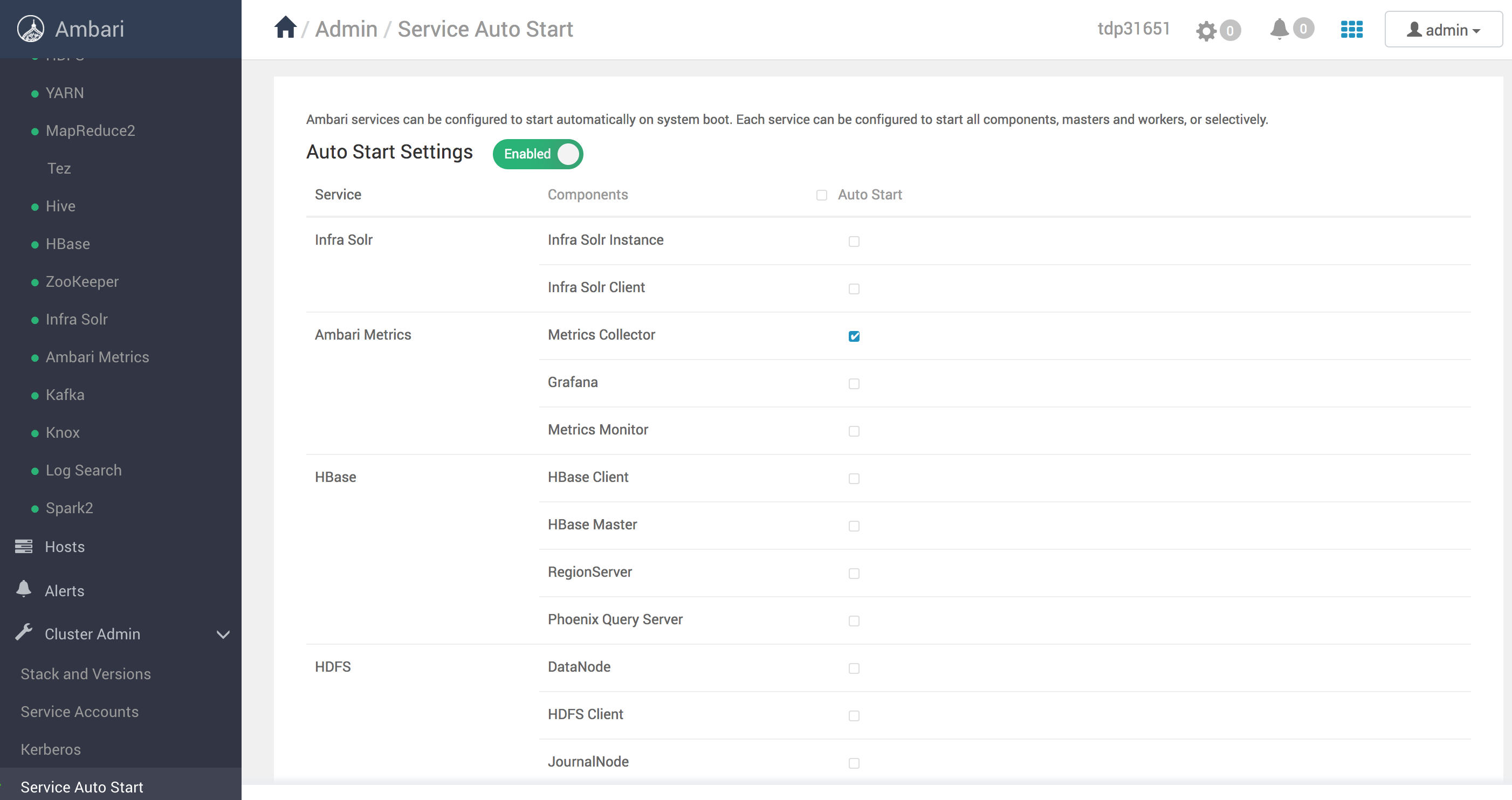Screen dimensions: 1512x800
Task: Click Phoenix Query Server component name
Action: click(615, 619)
